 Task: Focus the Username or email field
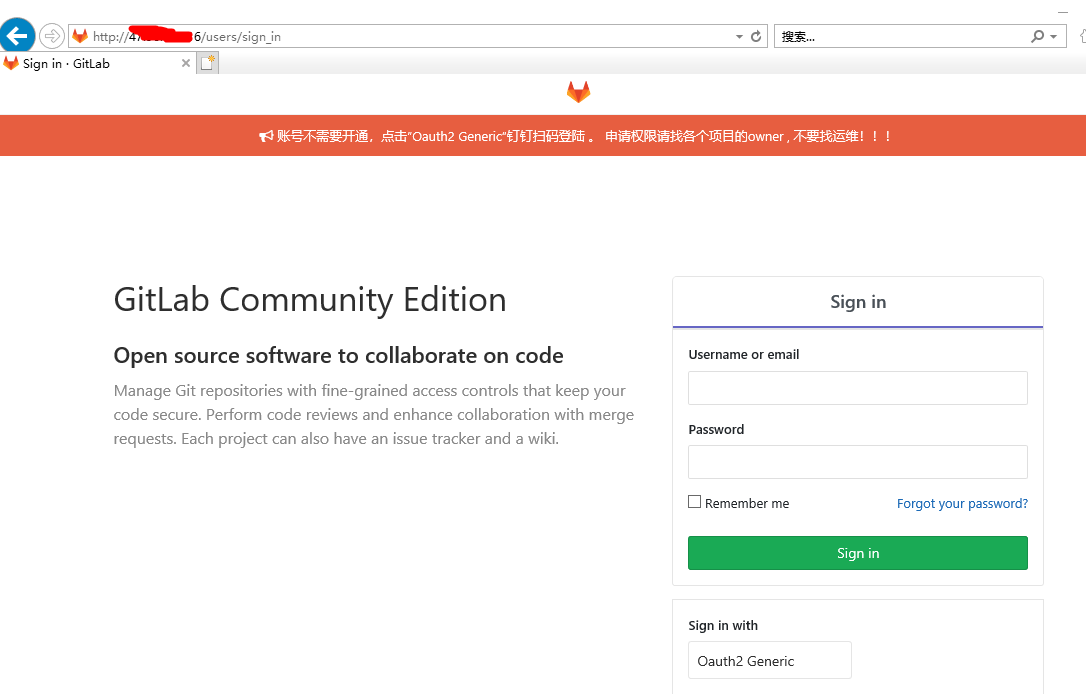(857, 388)
